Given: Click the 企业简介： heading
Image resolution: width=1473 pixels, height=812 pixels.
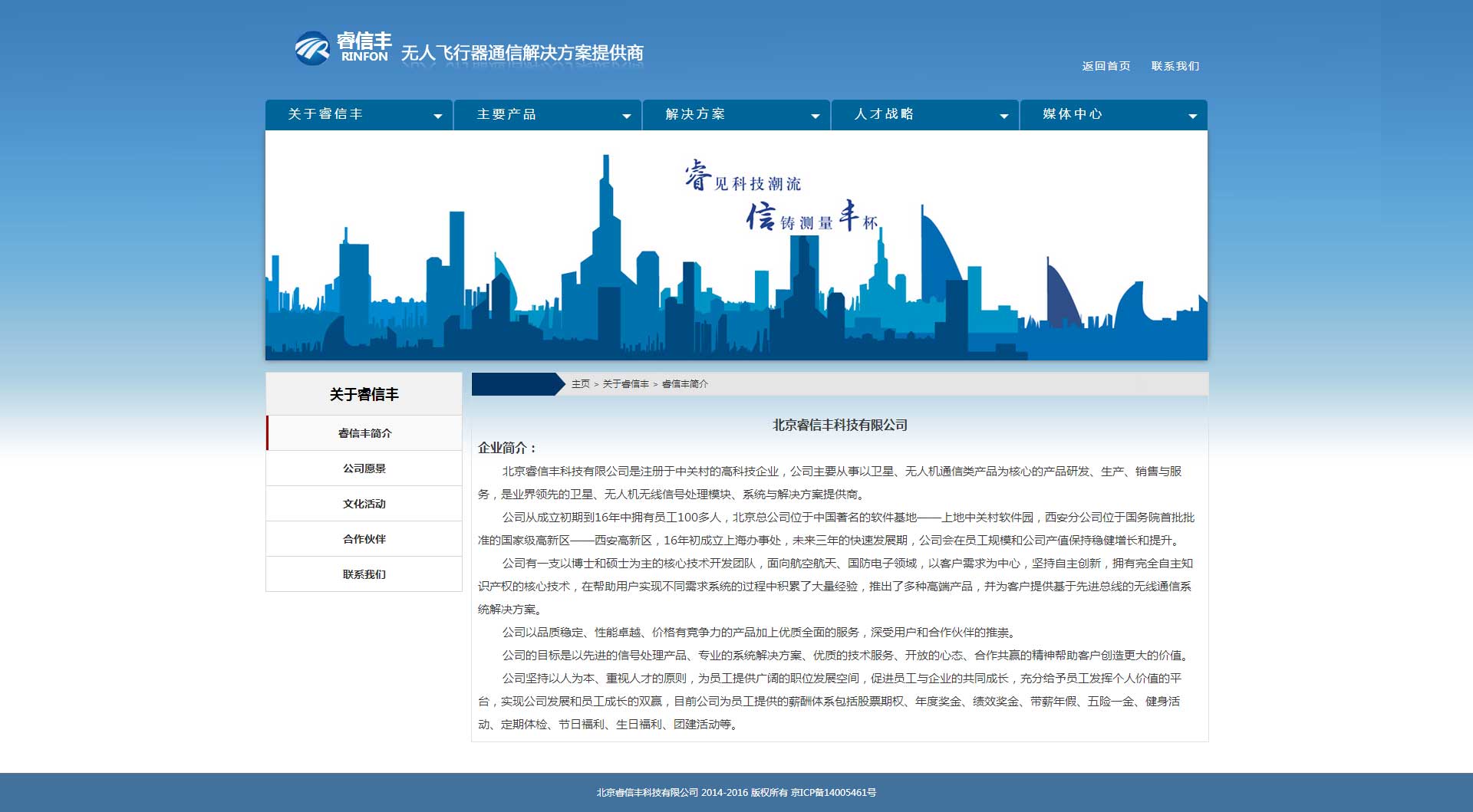Looking at the screenshot, I should tap(508, 448).
